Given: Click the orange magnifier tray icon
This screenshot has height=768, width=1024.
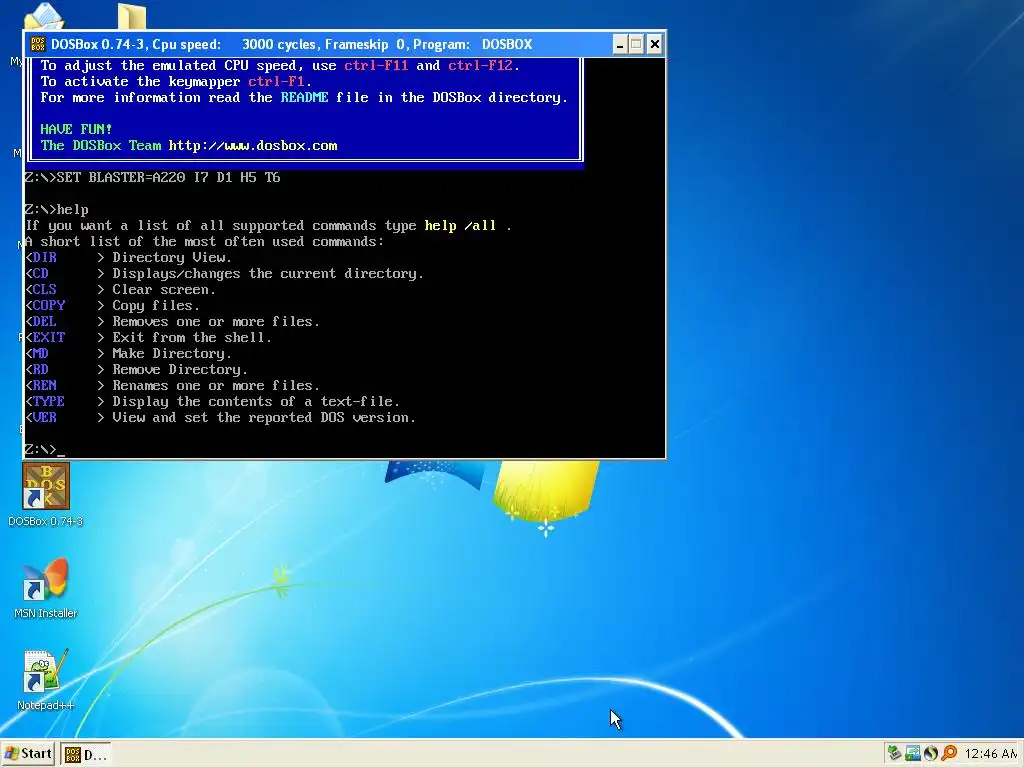Looking at the screenshot, I should point(949,753).
